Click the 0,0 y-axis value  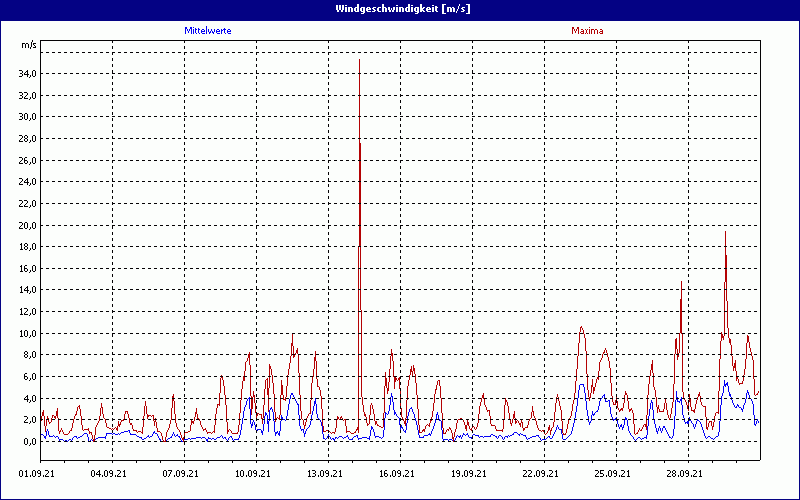tap(29, 442)
